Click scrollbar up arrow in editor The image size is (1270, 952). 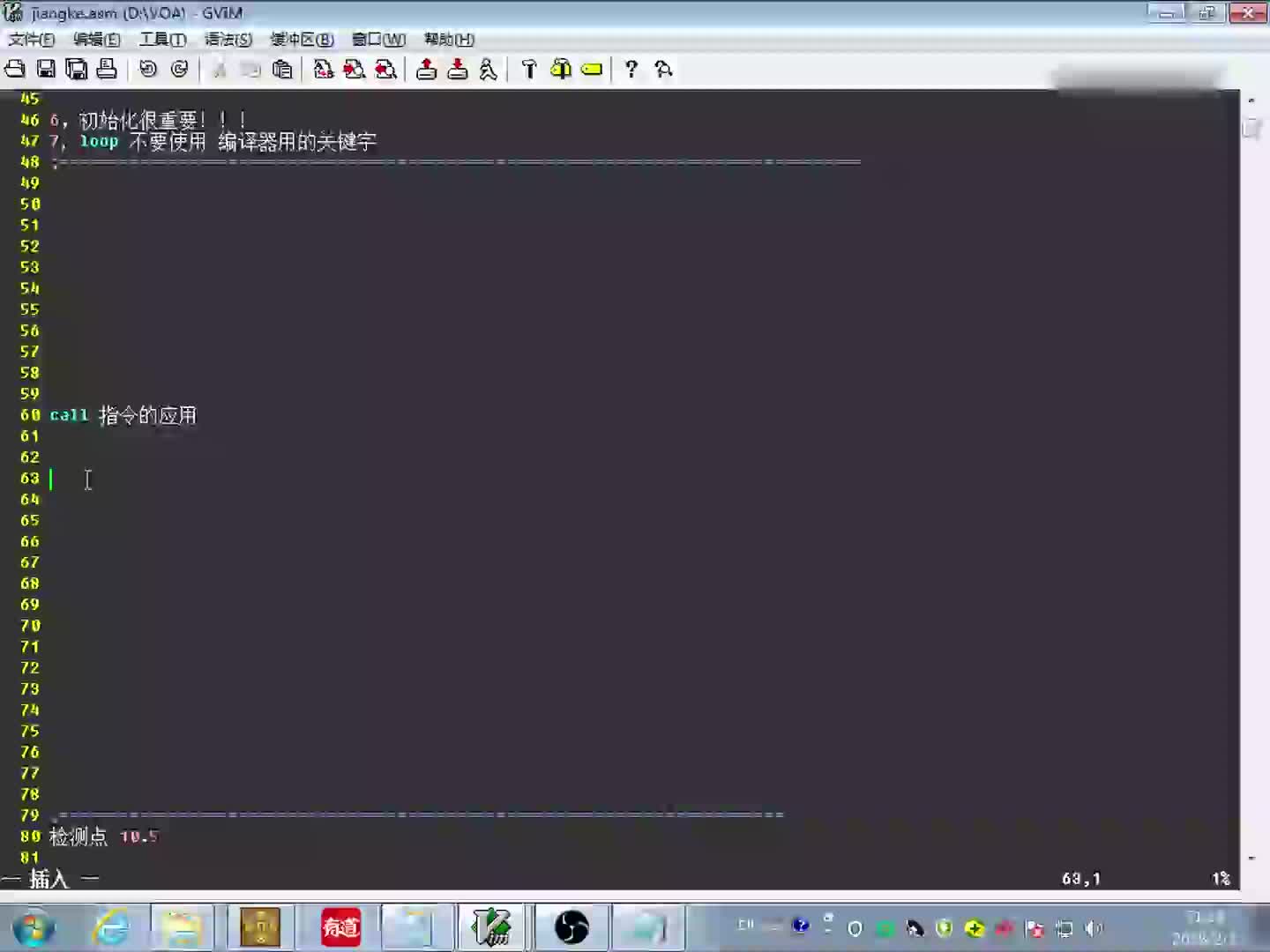point(1251,100)
